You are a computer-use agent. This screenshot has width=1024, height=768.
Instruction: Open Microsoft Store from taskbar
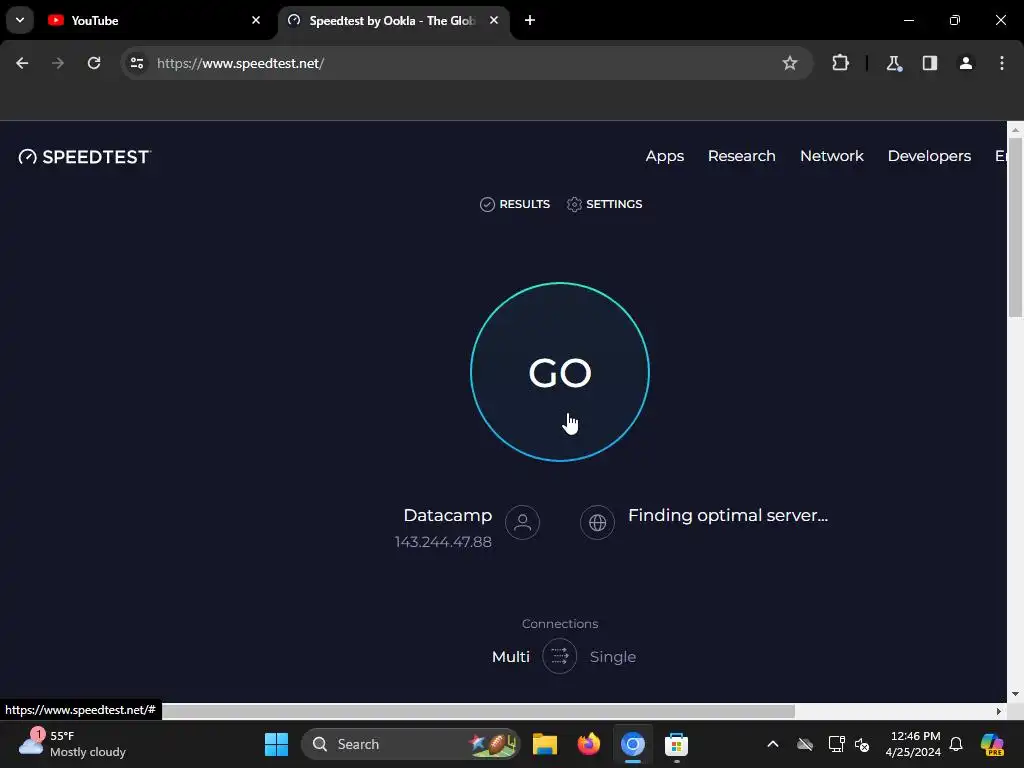pyautogui.click(x=676, y=744)
